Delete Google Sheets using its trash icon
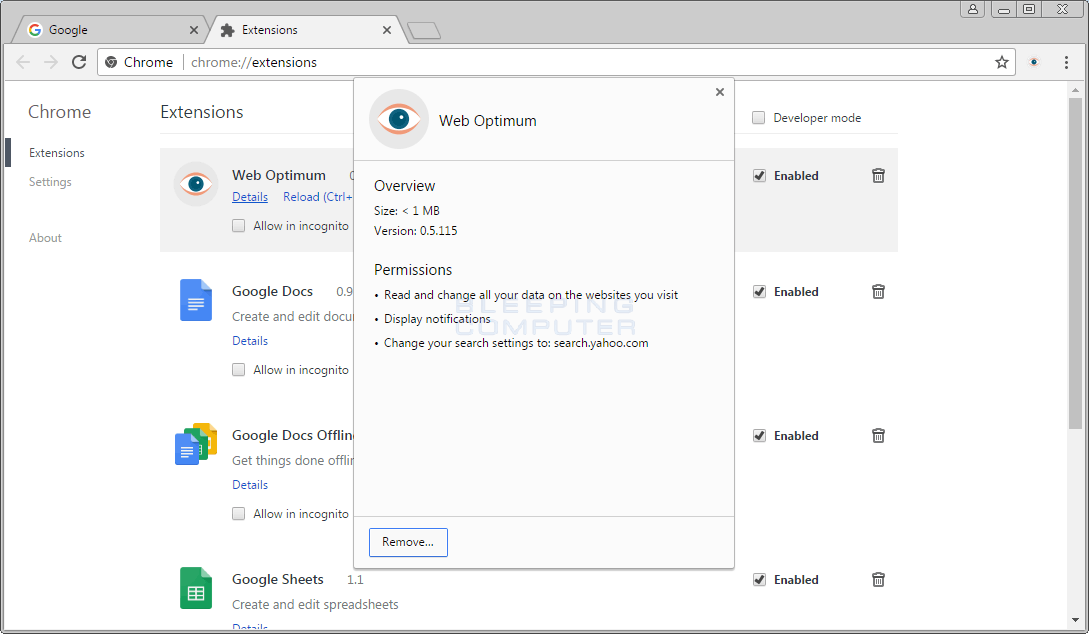Screen dimensions: 1089x634 [x=878, y=579]
